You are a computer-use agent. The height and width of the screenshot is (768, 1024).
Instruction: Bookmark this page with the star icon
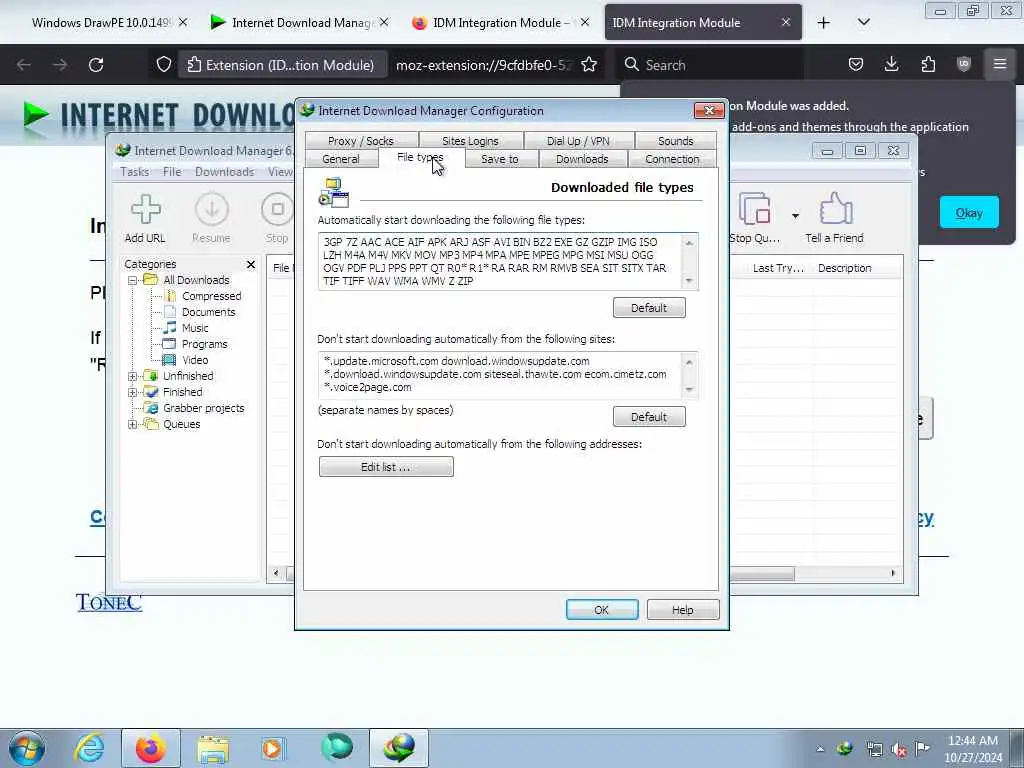coord(589,65)
